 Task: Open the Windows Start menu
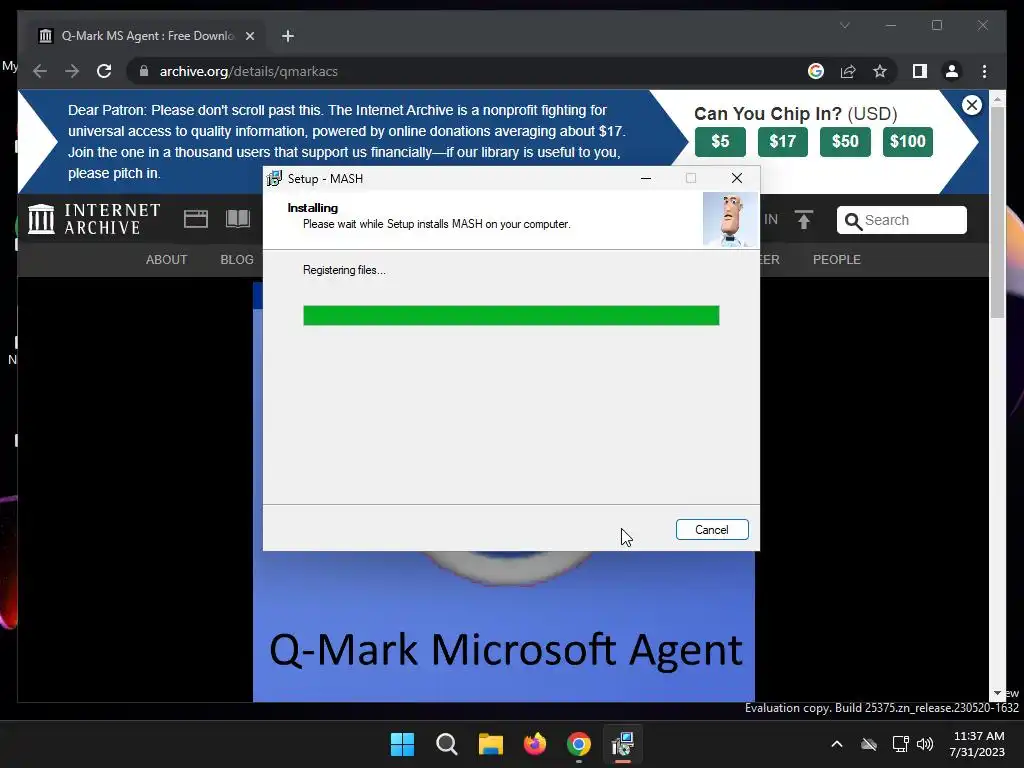coord(402,744)
